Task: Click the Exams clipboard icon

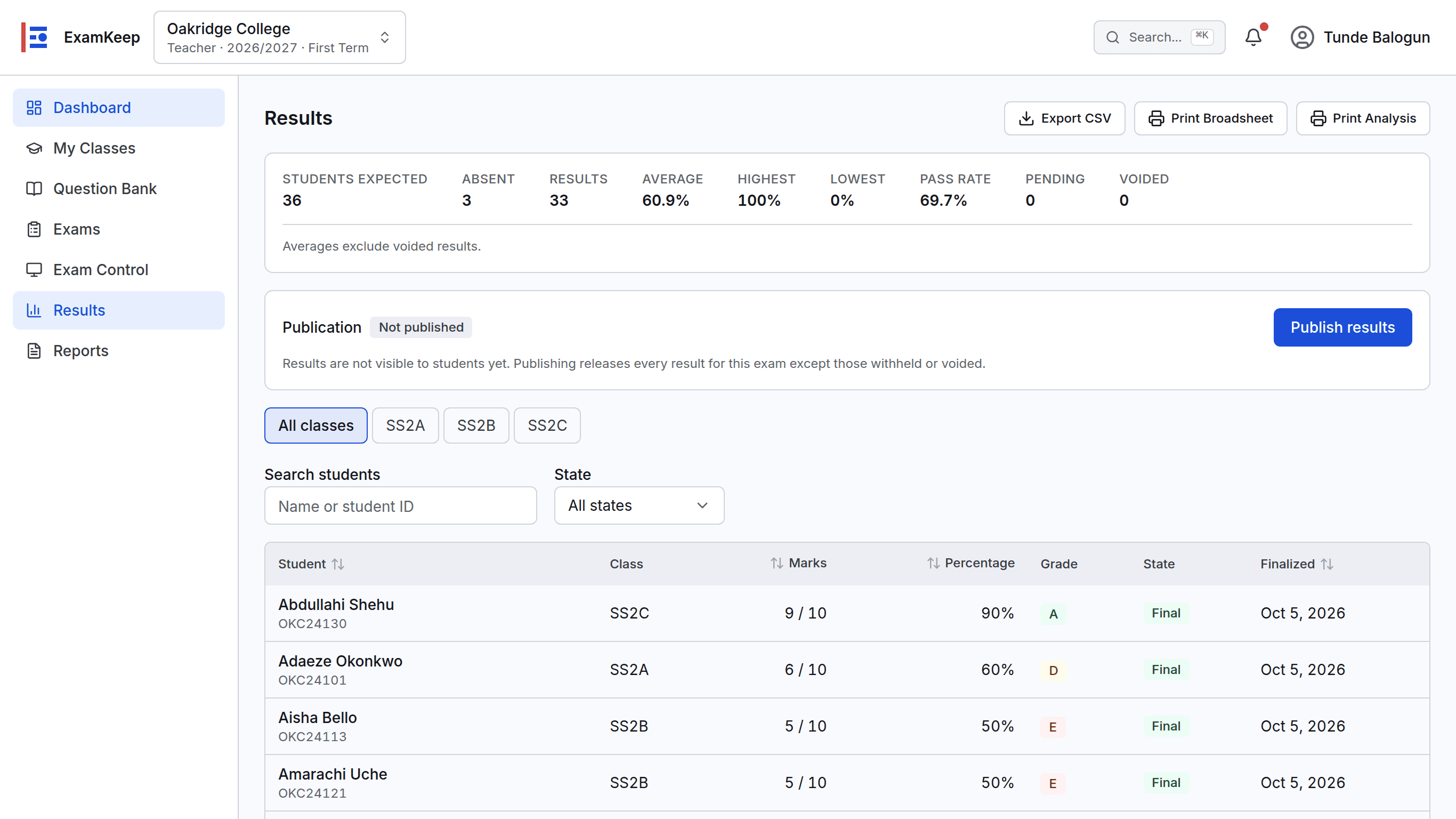Action: [34, 229]
